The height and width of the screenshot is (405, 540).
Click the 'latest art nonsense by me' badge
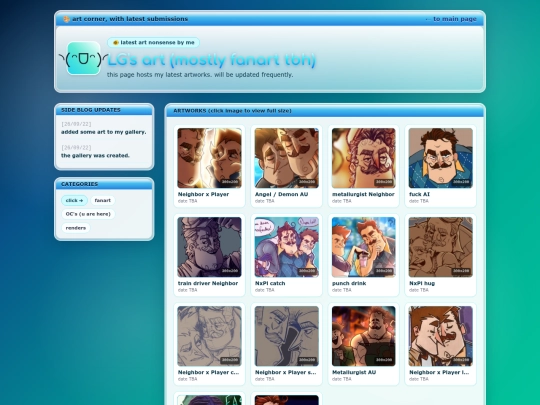154,42
